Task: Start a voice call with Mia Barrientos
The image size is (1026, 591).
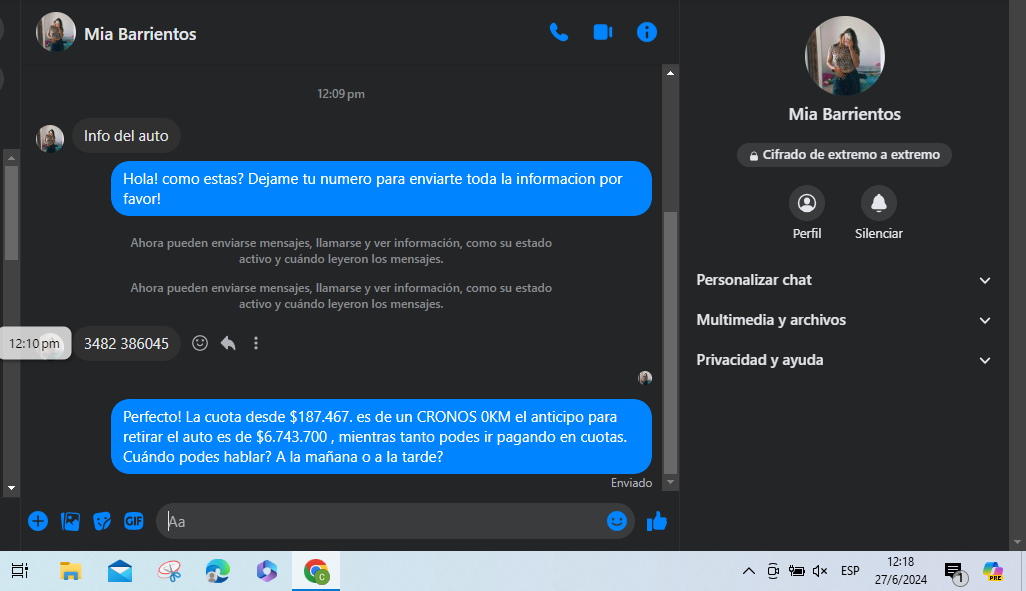Action: (x=558, y=32)
